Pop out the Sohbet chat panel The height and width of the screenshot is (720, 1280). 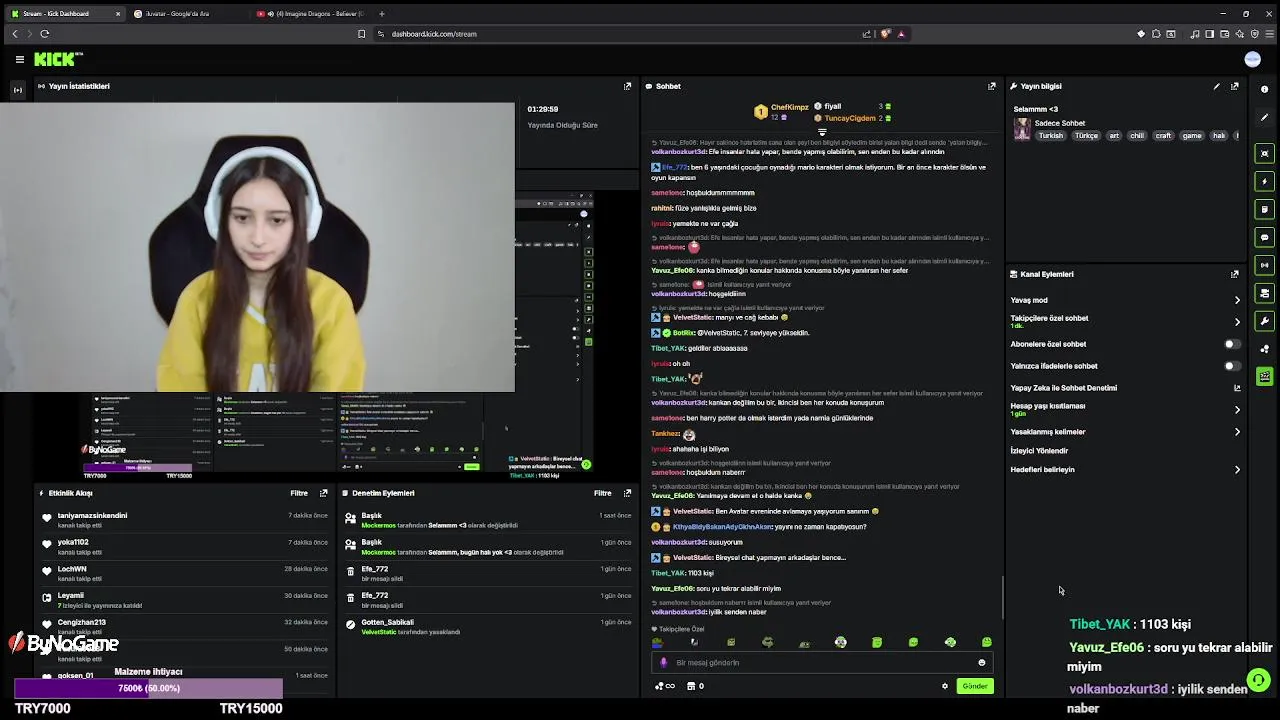[992, 86]
